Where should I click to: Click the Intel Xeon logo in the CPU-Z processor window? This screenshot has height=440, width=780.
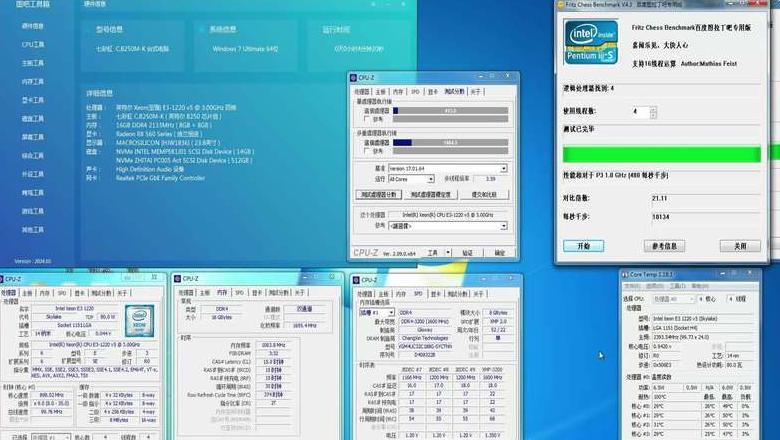point(140,321)
